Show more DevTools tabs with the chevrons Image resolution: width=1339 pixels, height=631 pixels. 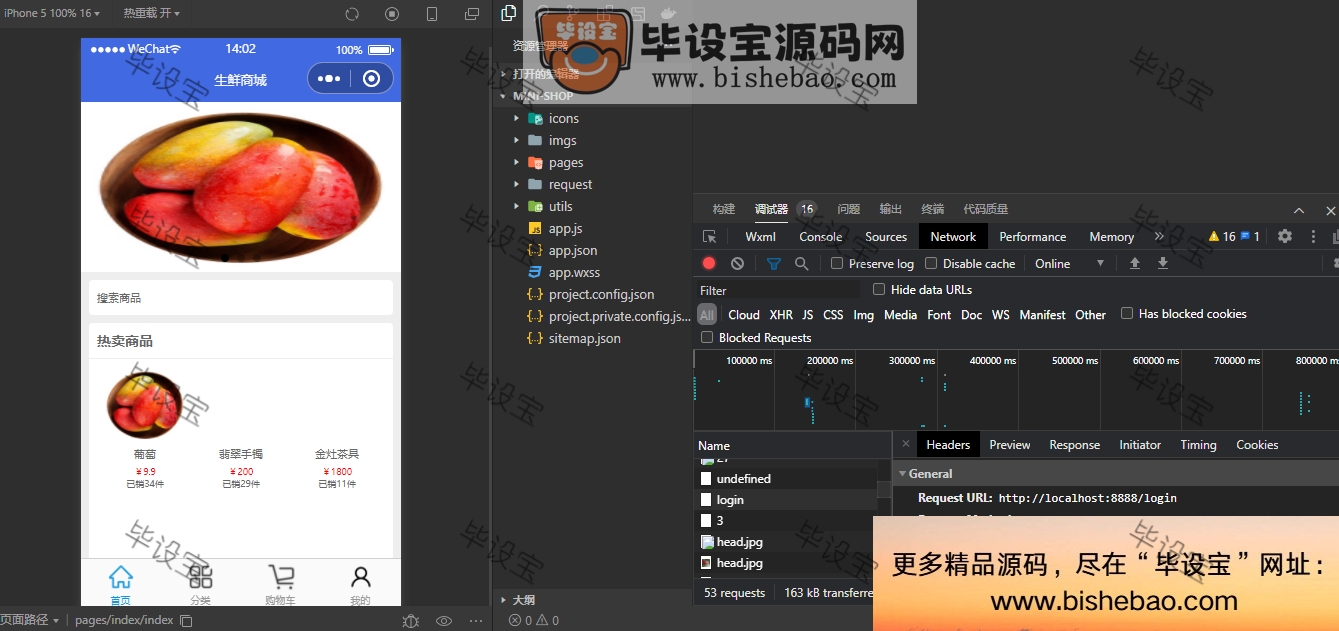[1159, 237]
